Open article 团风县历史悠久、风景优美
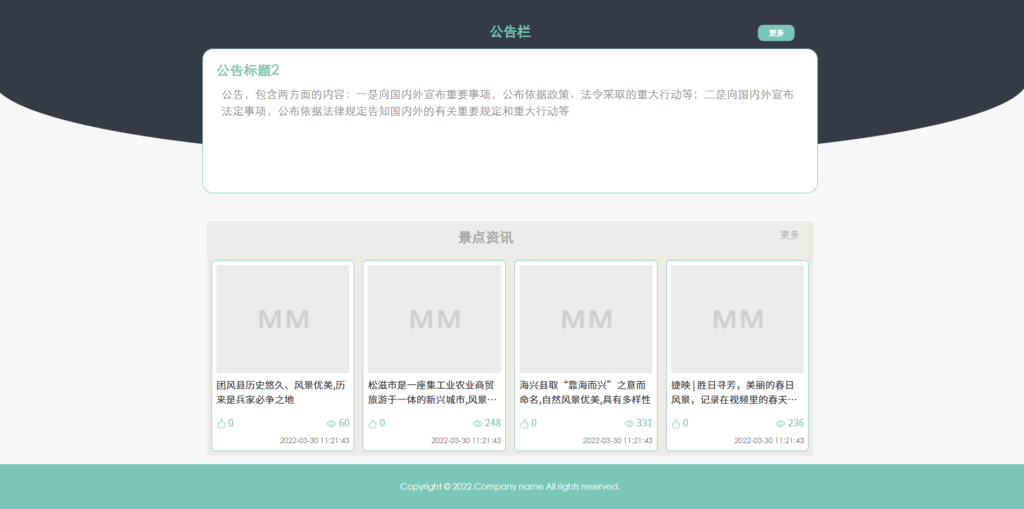This screenshot has width=1024, height=509. point(281,392)
